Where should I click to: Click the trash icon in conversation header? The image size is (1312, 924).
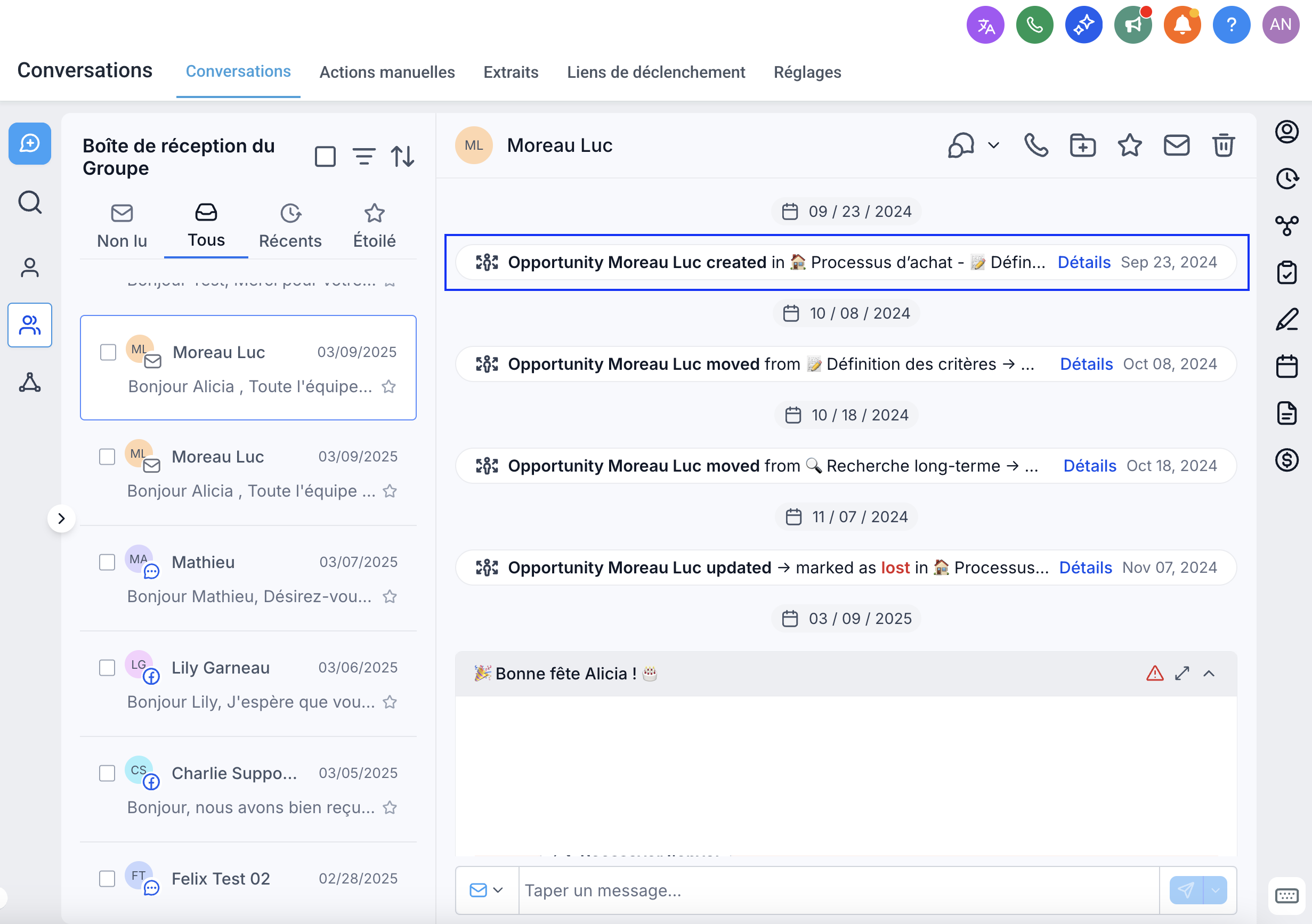[x=1223, y=145]
